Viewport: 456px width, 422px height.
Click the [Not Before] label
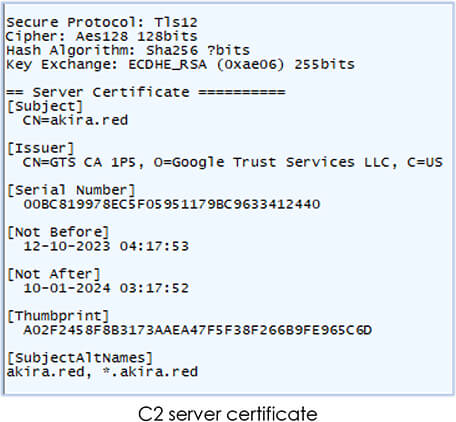point(58,232)
